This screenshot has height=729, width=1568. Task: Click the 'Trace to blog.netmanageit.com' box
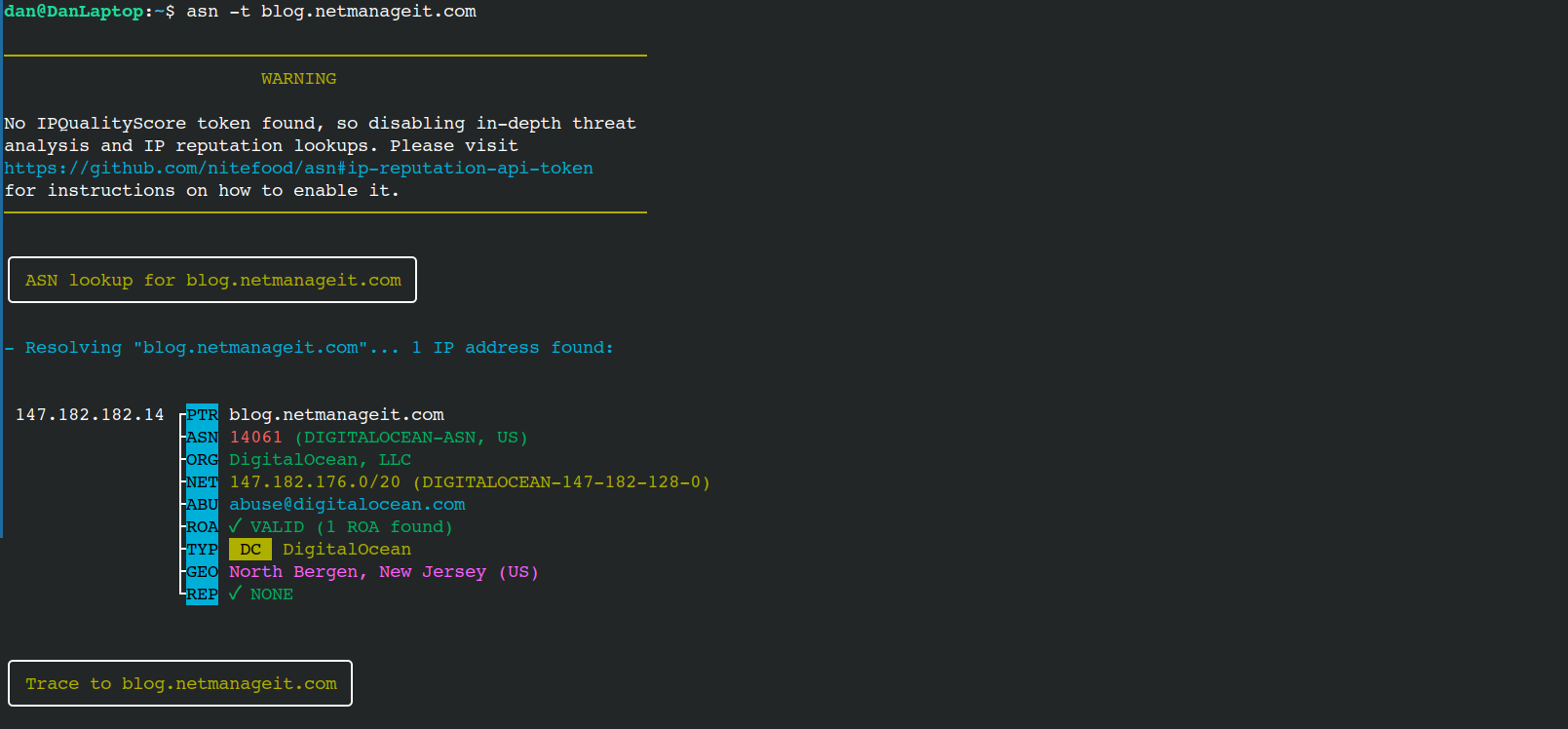[180, 684]
